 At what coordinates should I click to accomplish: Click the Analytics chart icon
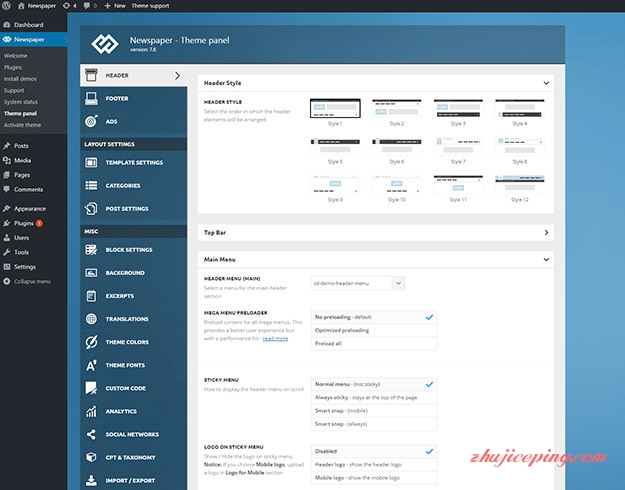coord(91,411)
